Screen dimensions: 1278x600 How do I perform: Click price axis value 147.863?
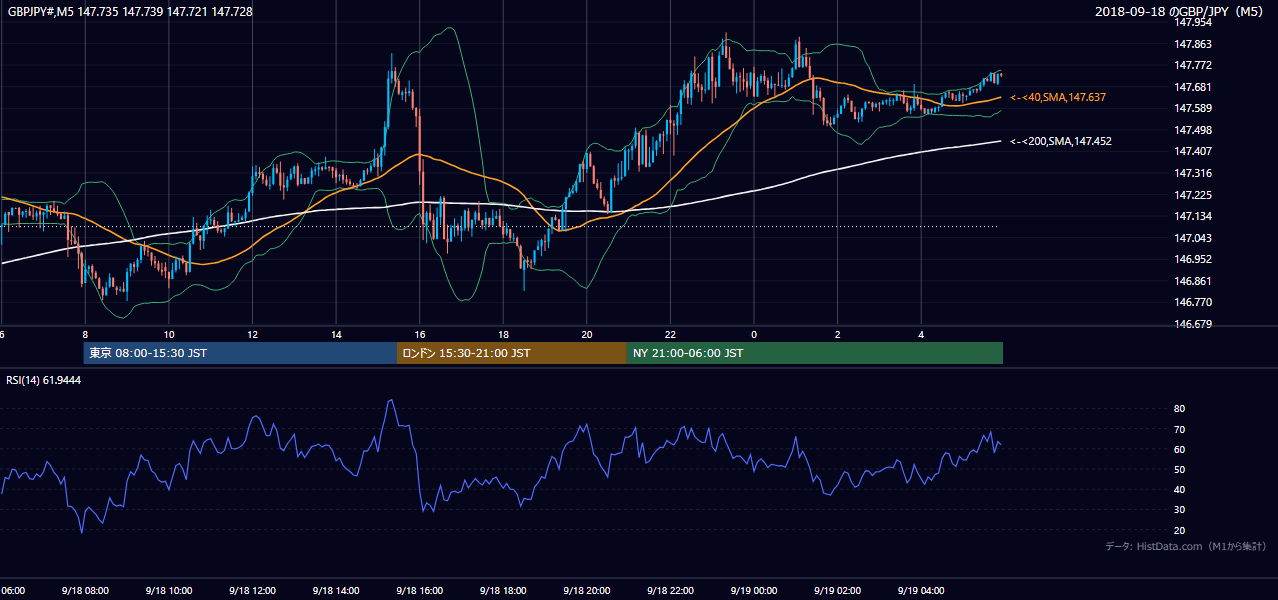tap(1193, 44)
